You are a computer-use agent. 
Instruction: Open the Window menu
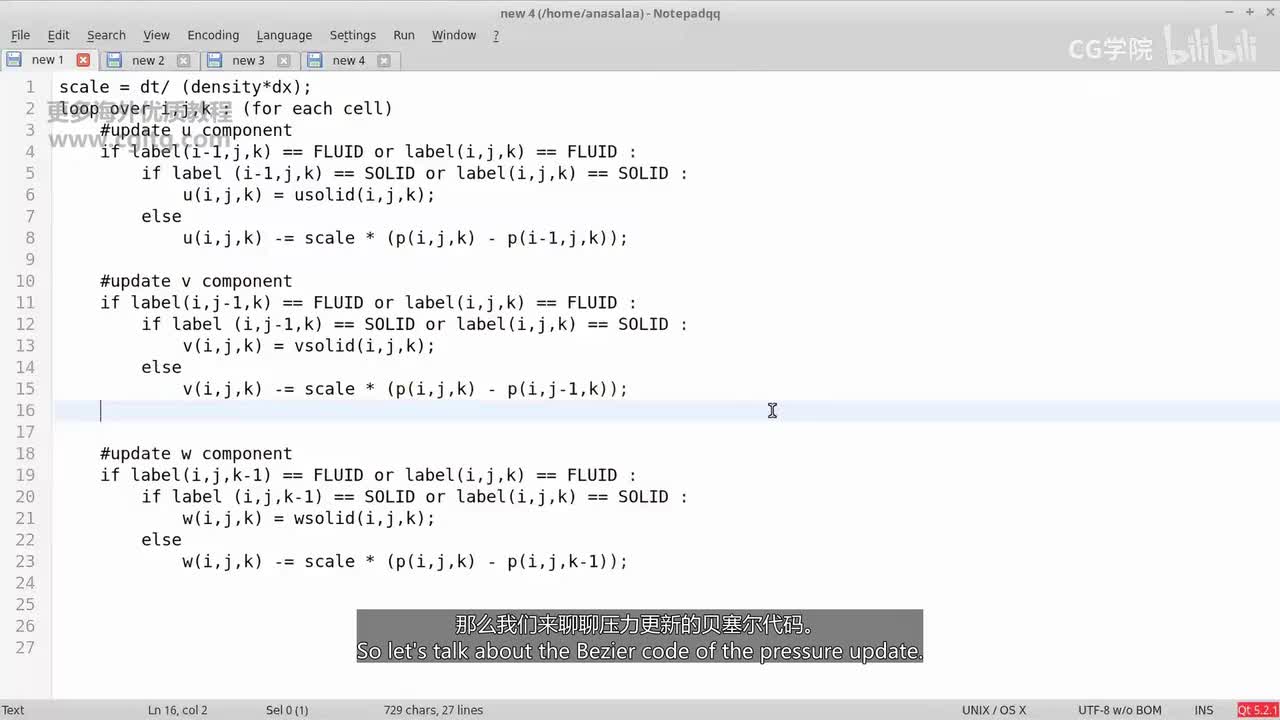(454, 35)
